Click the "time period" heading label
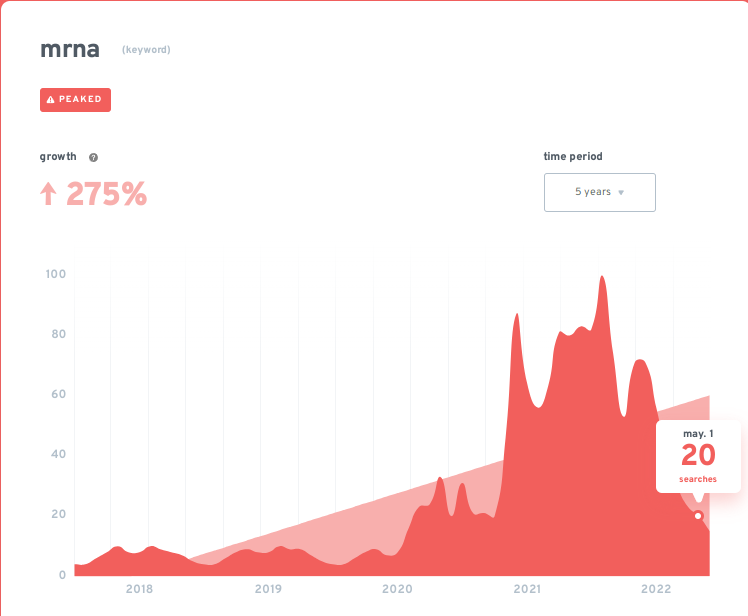This screenshot has height=616, width=748. pyautogui.click(x=573, y=157)
